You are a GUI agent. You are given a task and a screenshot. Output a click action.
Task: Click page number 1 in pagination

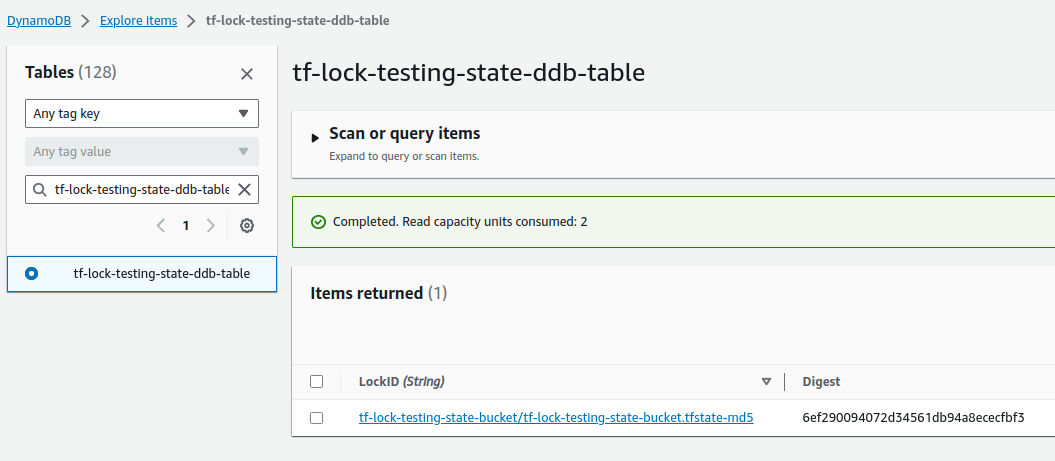coord(186,225)
